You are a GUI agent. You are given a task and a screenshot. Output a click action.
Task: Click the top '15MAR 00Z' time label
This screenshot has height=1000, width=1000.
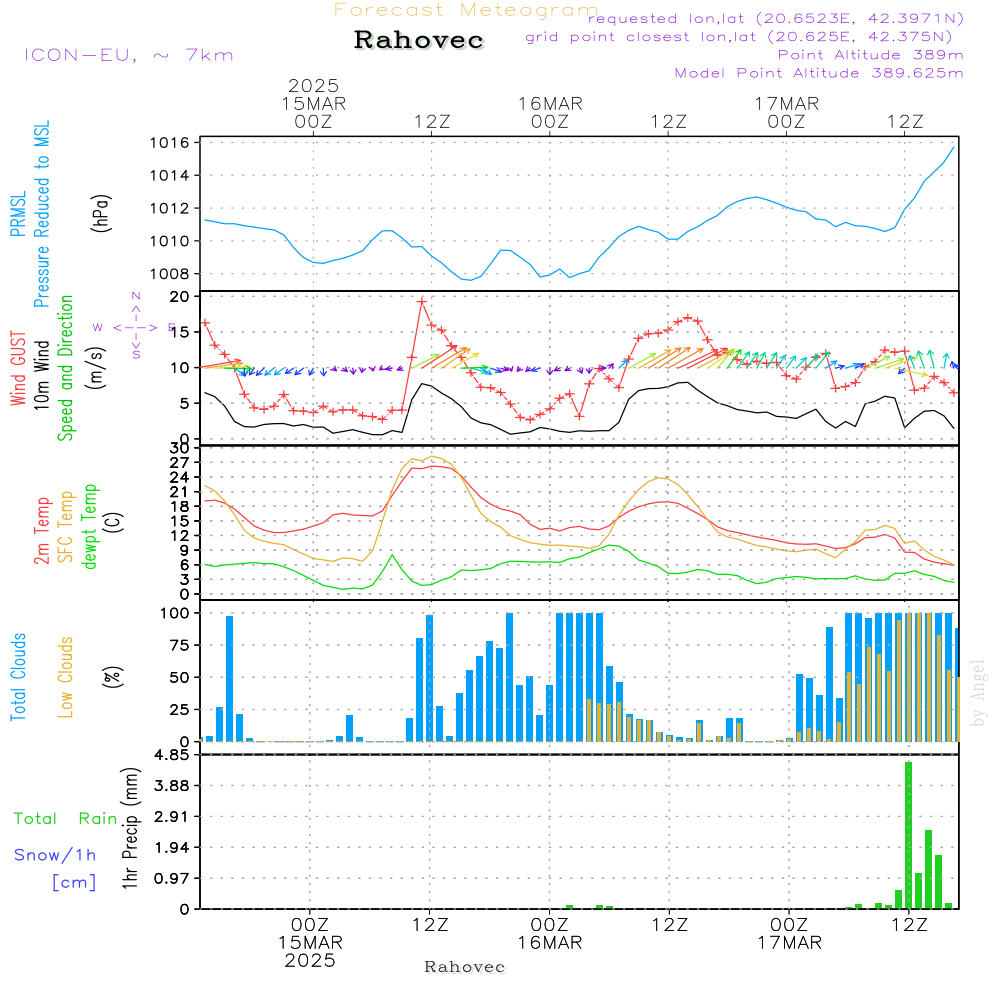click(x=314, y=112)
